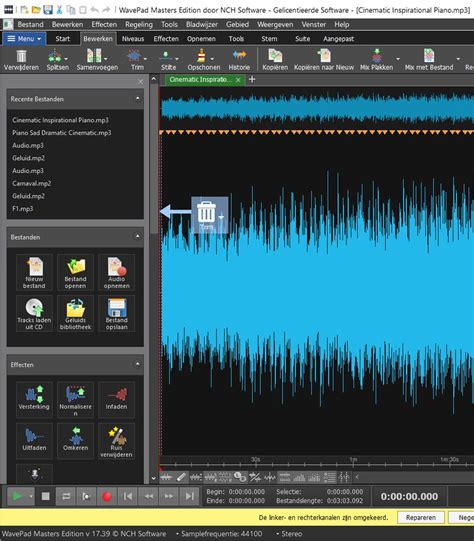Apply the Versterking effect icon
This screenshot has height=541, width=474.
[x=34, y=400]
